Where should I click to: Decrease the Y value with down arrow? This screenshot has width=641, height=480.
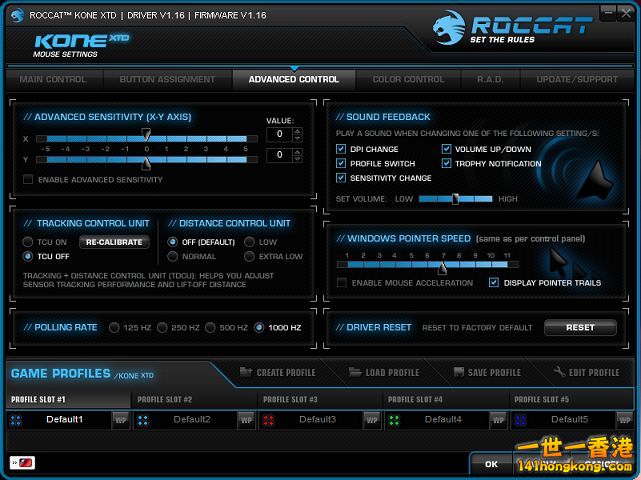(298, 159)
